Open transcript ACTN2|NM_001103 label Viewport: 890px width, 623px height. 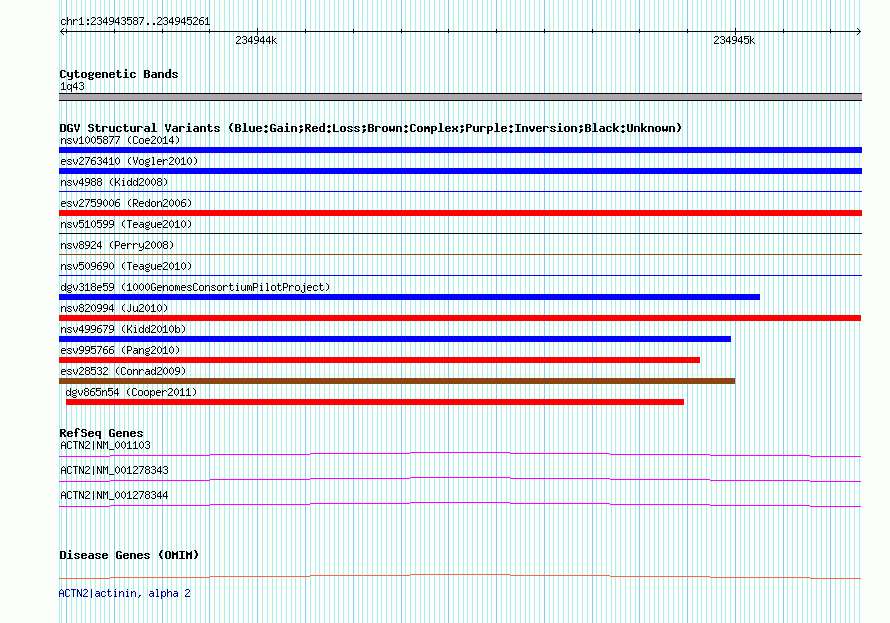tap(106, 445)
